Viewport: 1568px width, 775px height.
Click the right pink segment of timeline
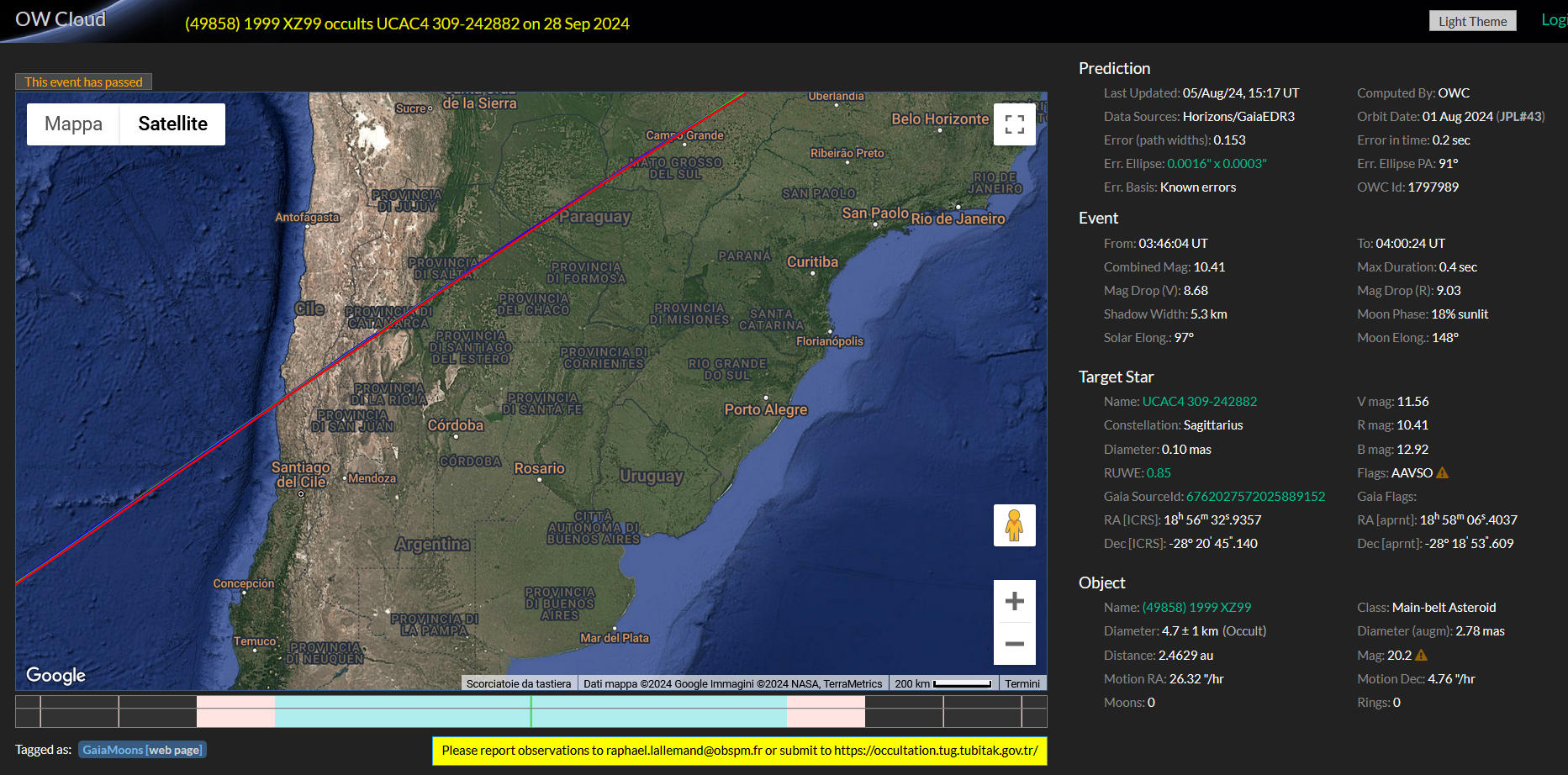click(x=826, y=711)
